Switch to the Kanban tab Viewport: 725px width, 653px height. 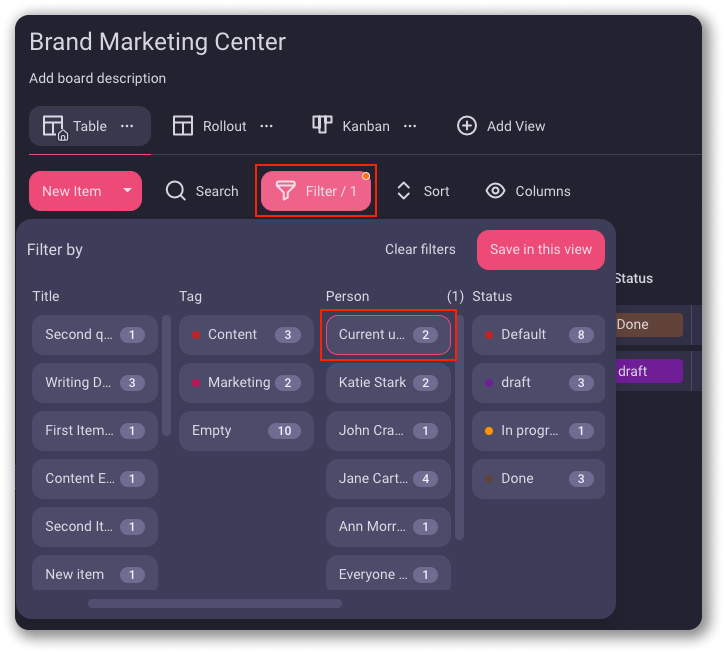point(365,126)
